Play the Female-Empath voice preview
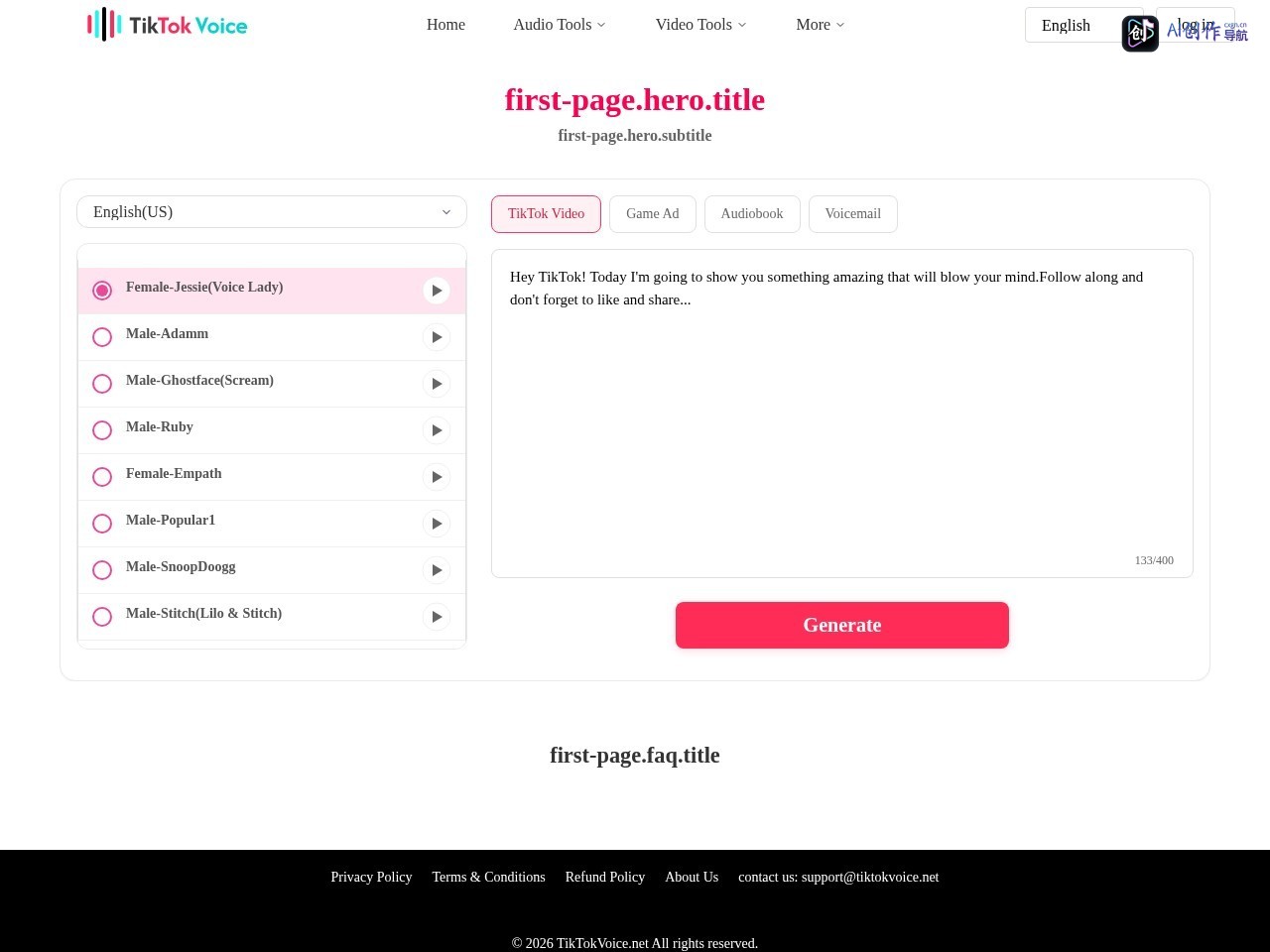The height and width of the screenshot is (952, 1270). (x=437, y=477)
